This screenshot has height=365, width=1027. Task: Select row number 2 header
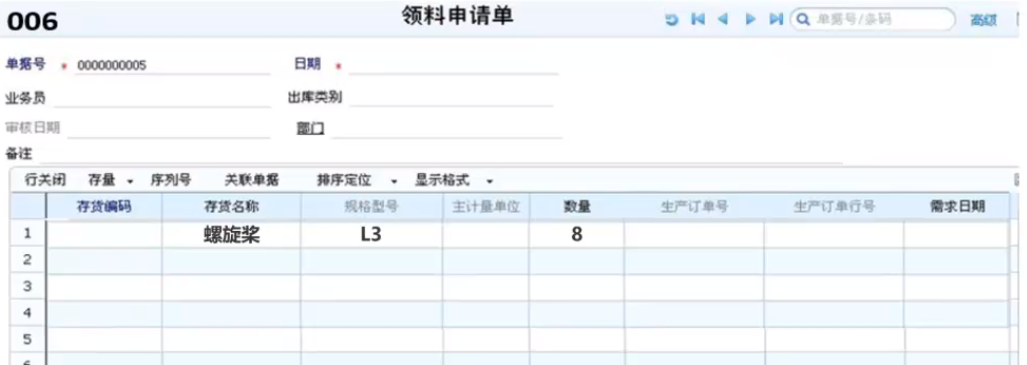(x=28, y=261)
